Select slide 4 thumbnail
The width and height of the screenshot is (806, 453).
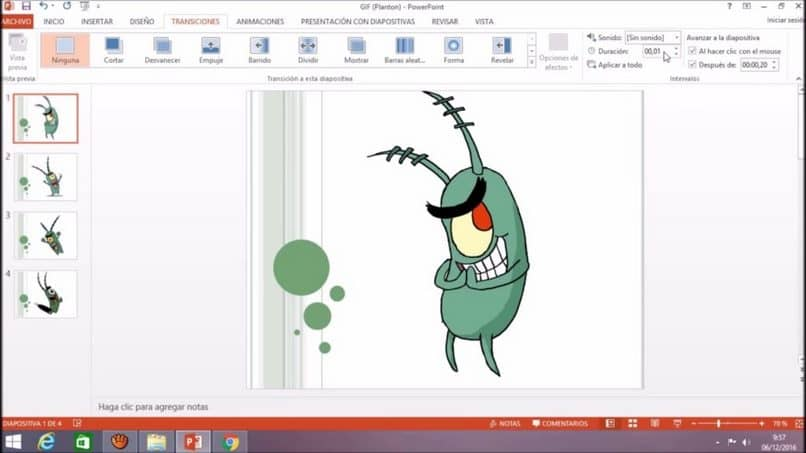coord(46,294)
